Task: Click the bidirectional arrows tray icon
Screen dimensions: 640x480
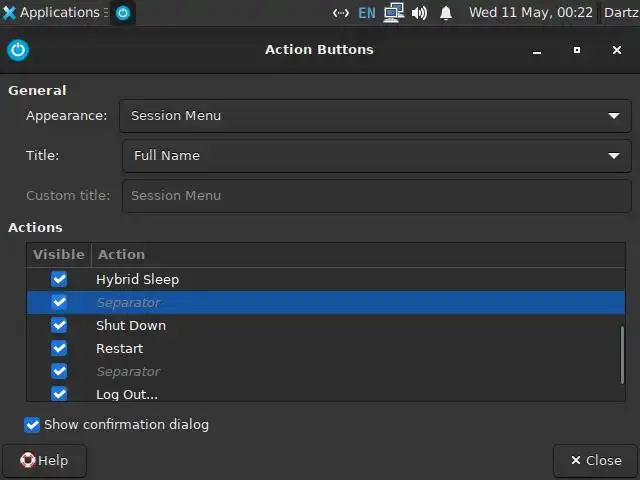Action: pyautogui.click(x=341, y=13)
